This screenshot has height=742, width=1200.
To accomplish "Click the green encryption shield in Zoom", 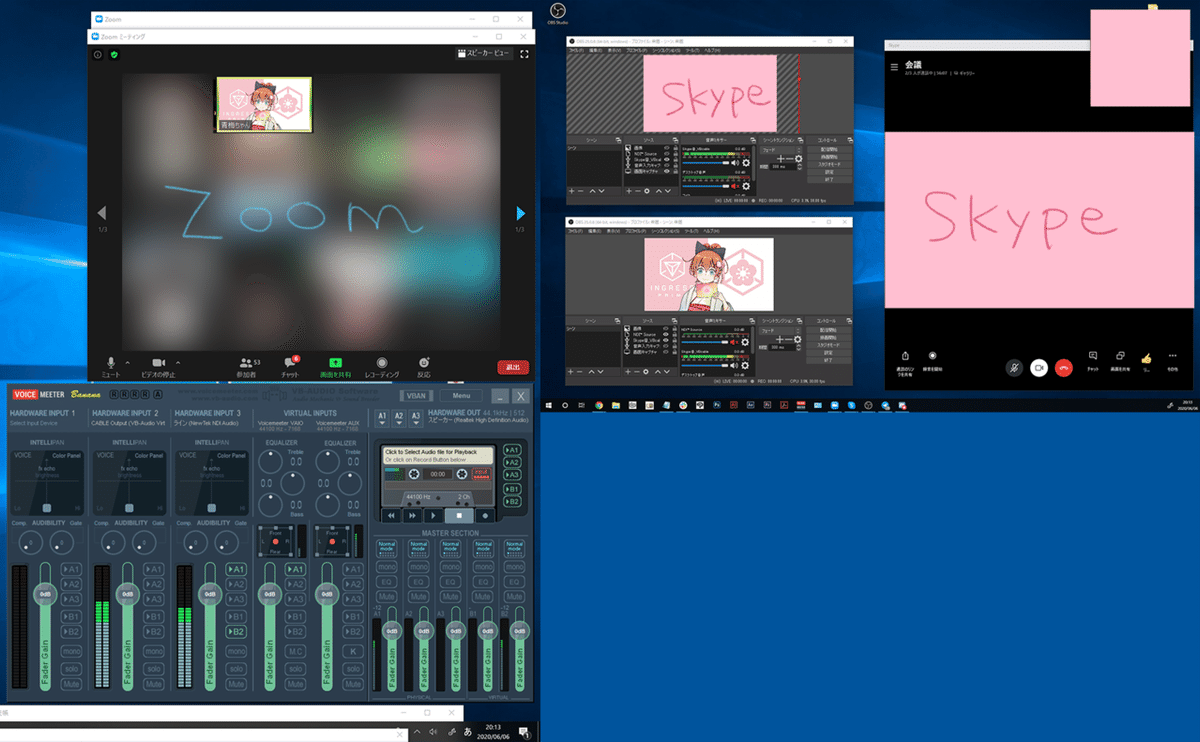I will coord(114,55).
